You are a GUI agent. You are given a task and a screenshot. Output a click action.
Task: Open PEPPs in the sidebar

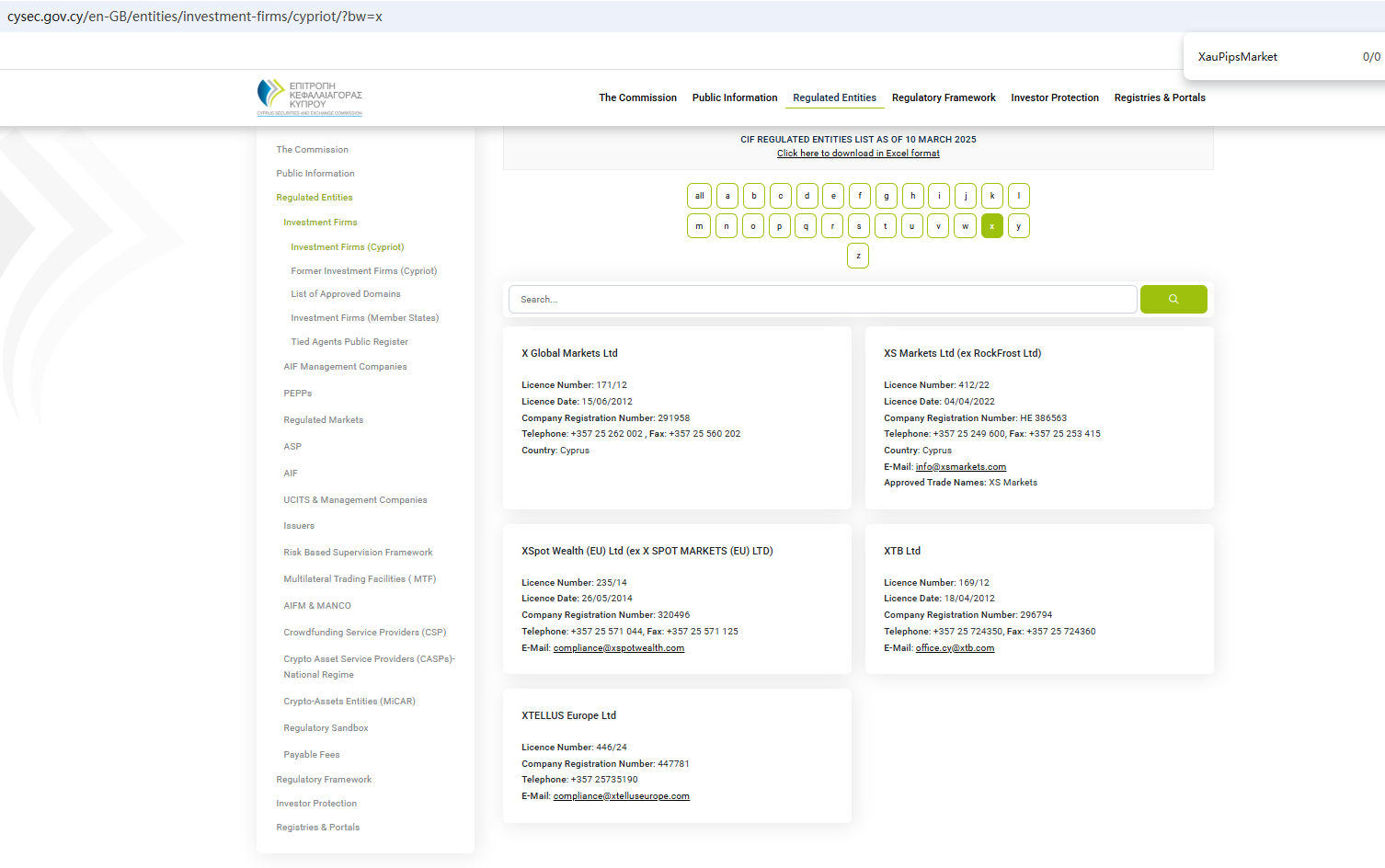tap(298, 394)
